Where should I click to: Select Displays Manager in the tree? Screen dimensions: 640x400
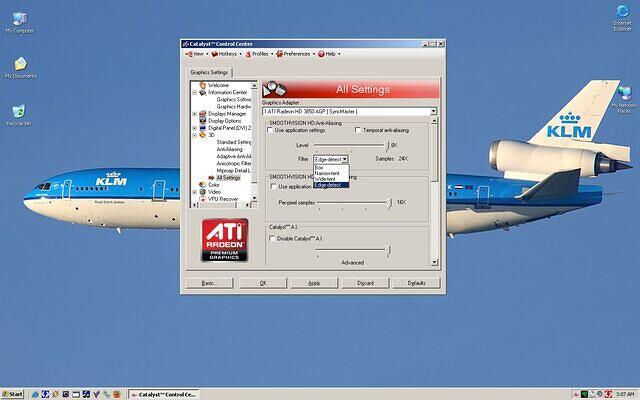[227, 114]
